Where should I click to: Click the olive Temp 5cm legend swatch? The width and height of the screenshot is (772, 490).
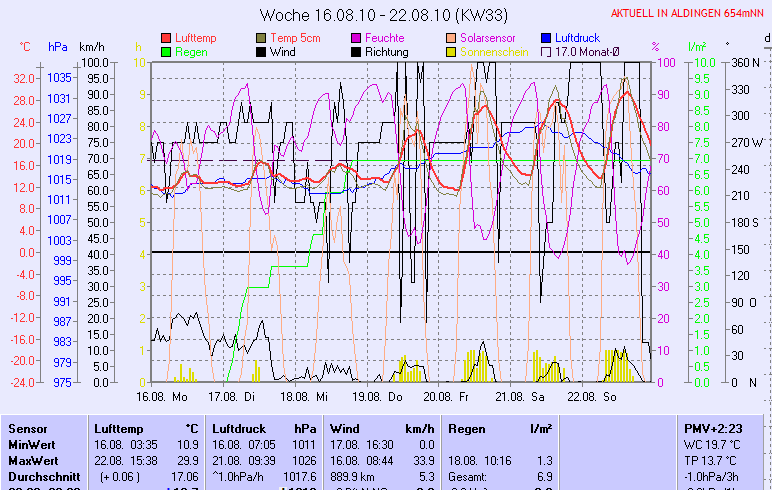coord(262,38)
